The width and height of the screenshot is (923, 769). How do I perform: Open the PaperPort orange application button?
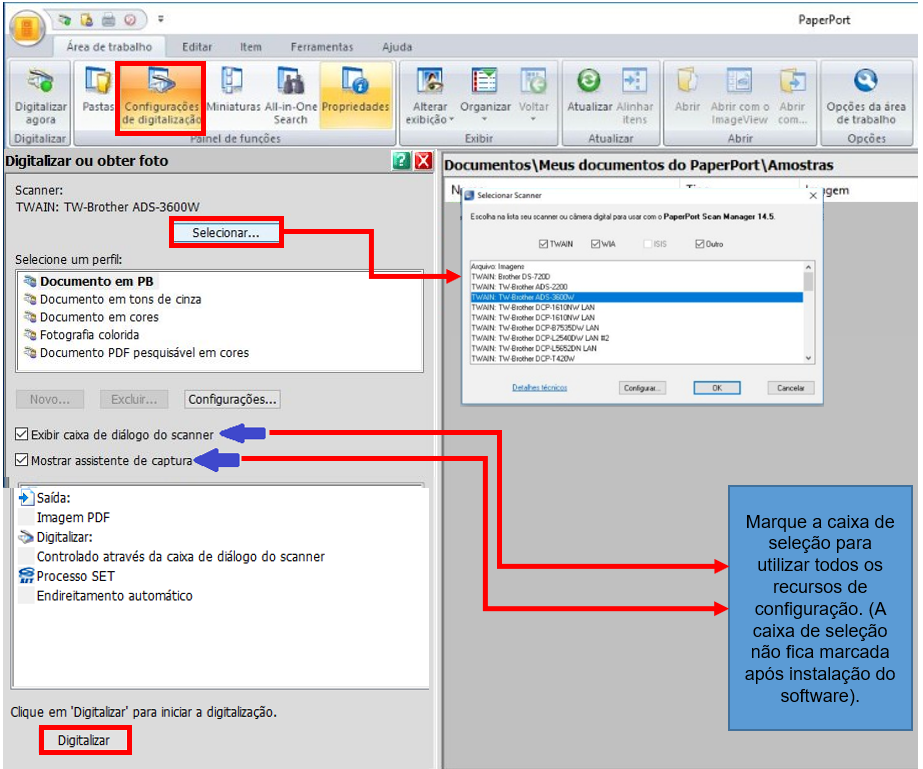pyautogui.click(x=26, y=28)
